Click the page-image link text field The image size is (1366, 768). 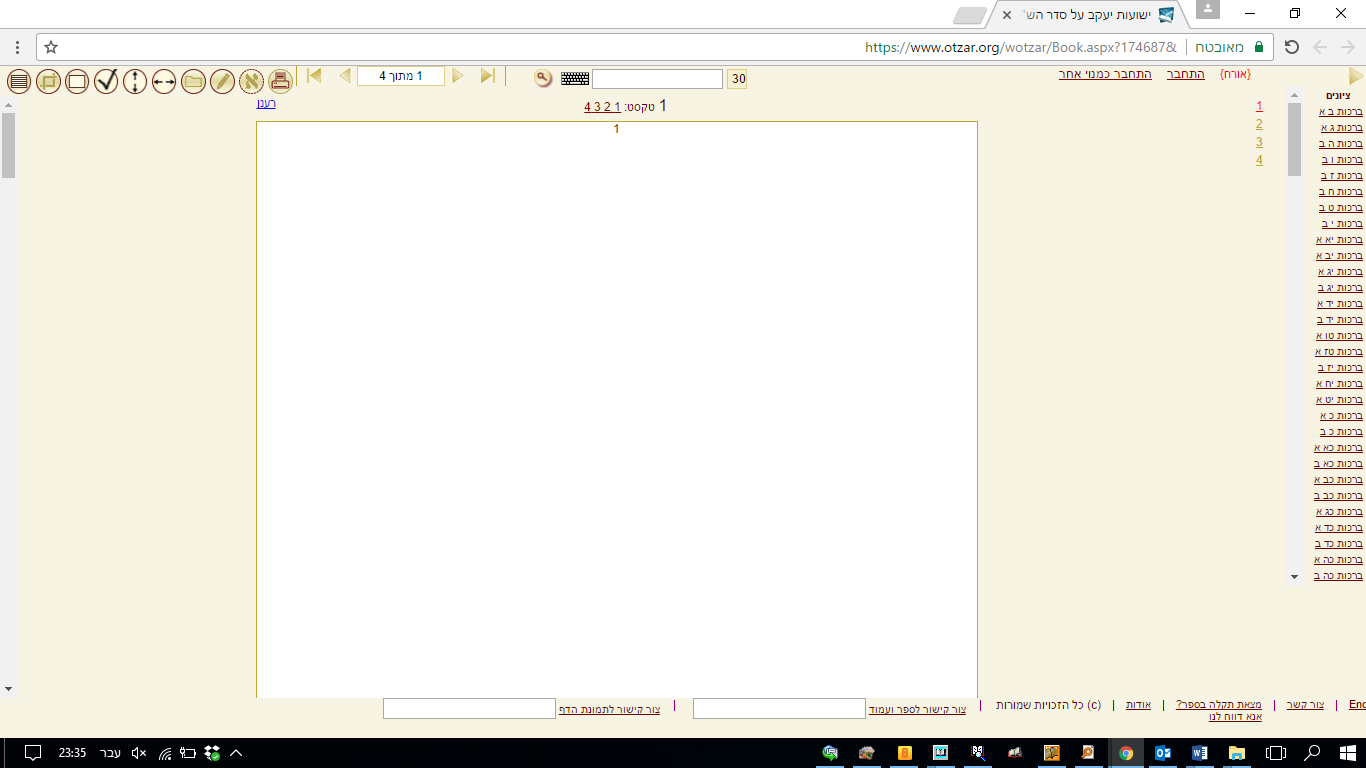coord(469,708)
